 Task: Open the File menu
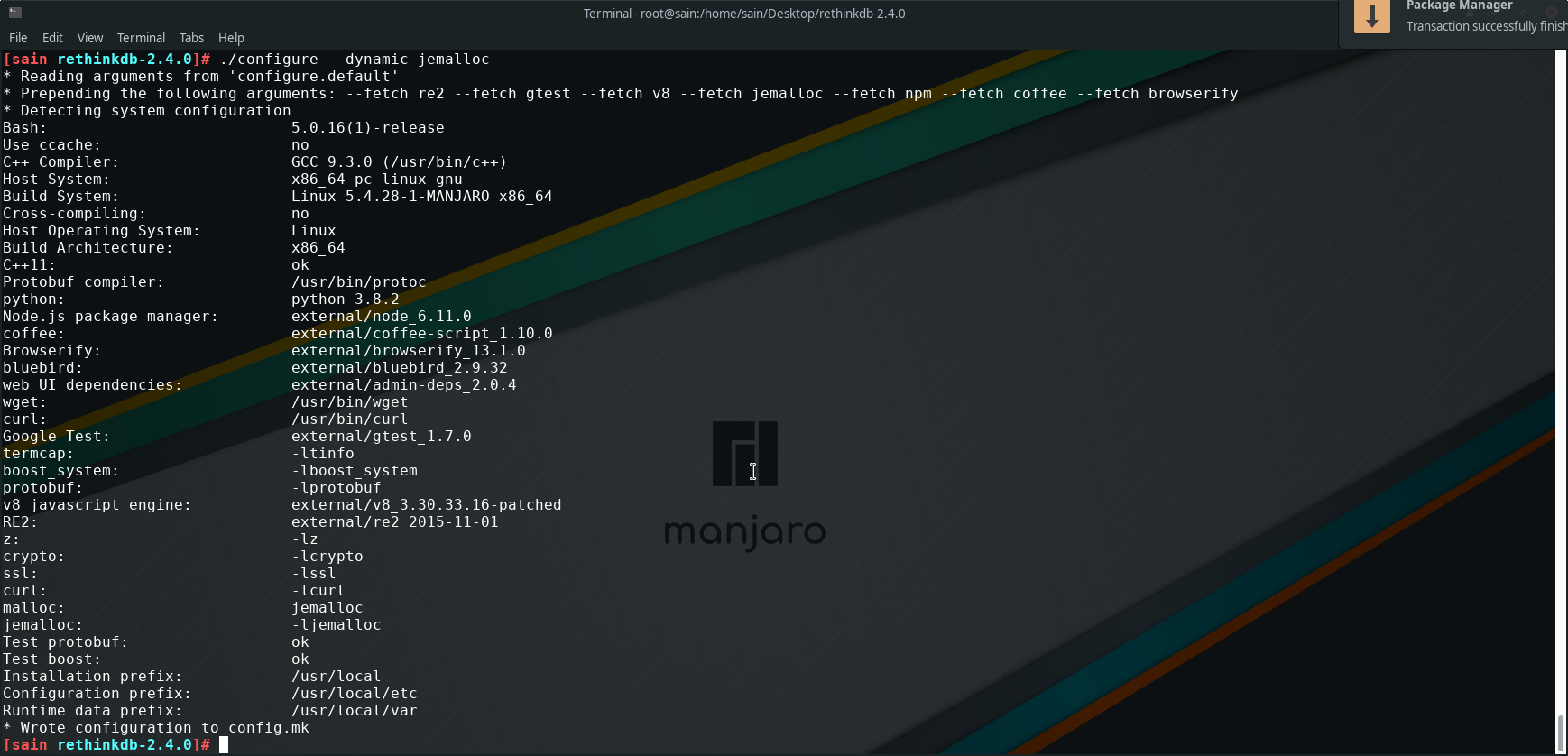click(x=18, y=38)
